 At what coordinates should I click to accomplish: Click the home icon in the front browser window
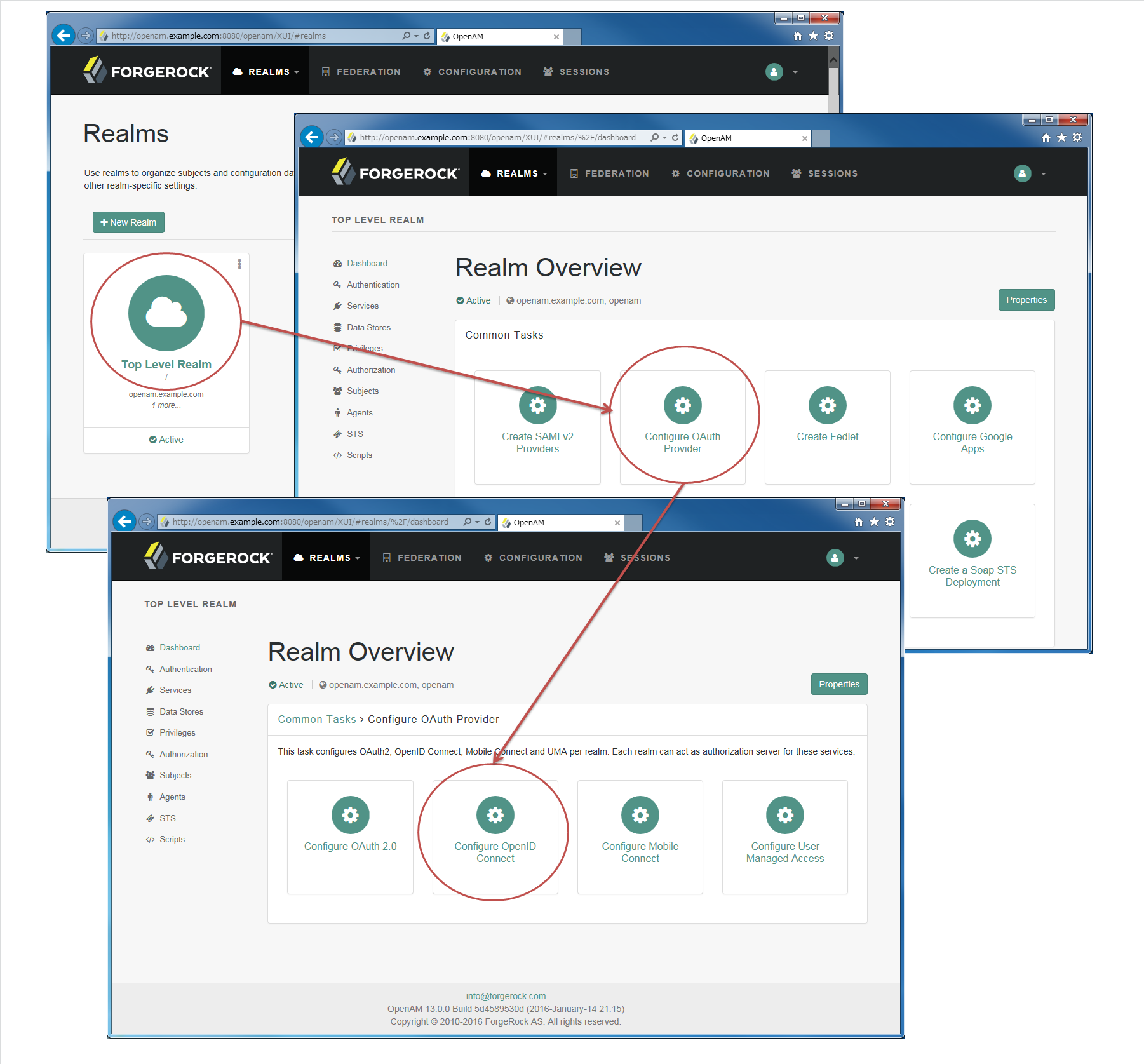[x=859, y=522]
